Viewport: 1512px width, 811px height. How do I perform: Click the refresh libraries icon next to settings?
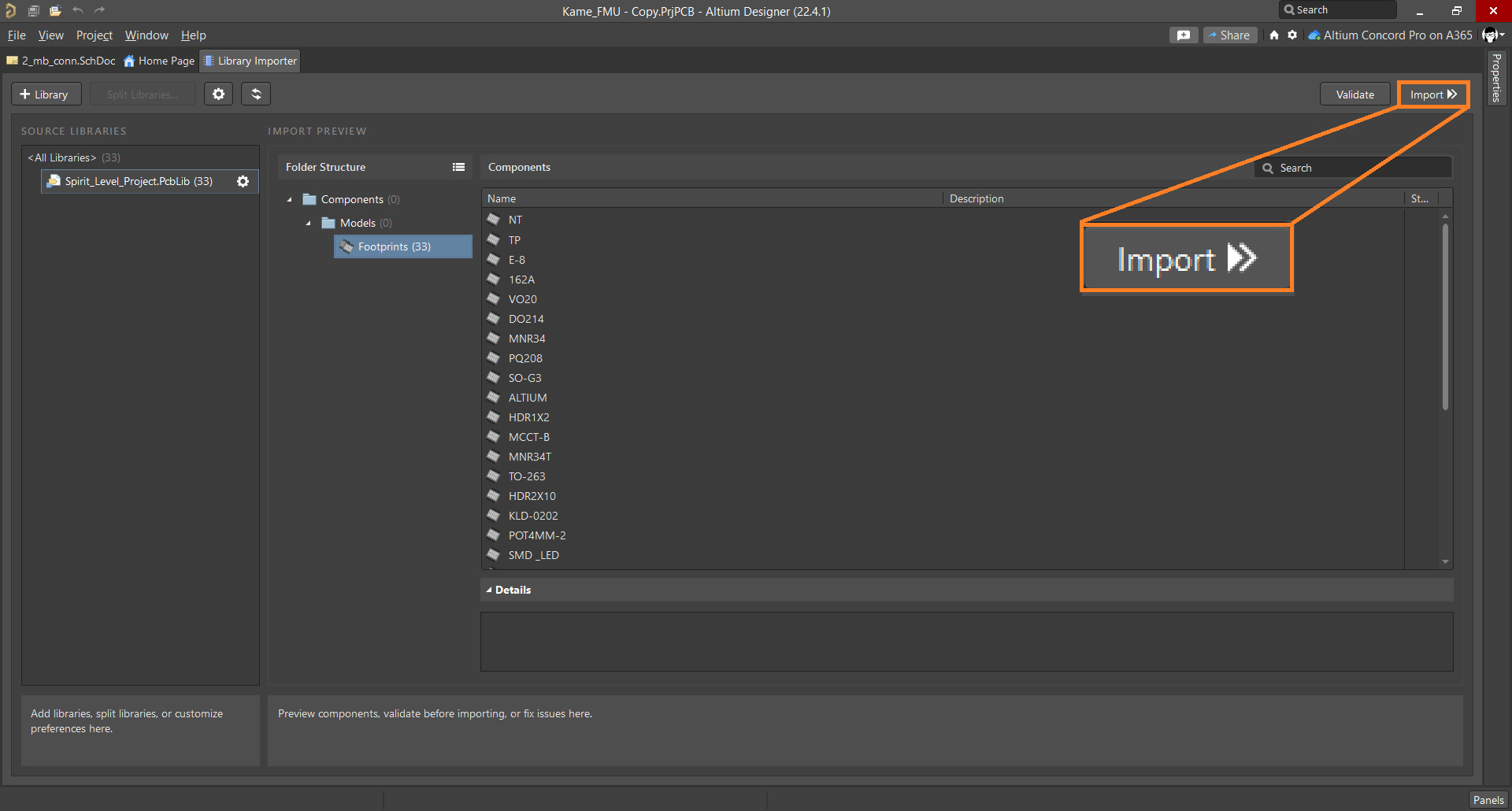pos(256,94)
